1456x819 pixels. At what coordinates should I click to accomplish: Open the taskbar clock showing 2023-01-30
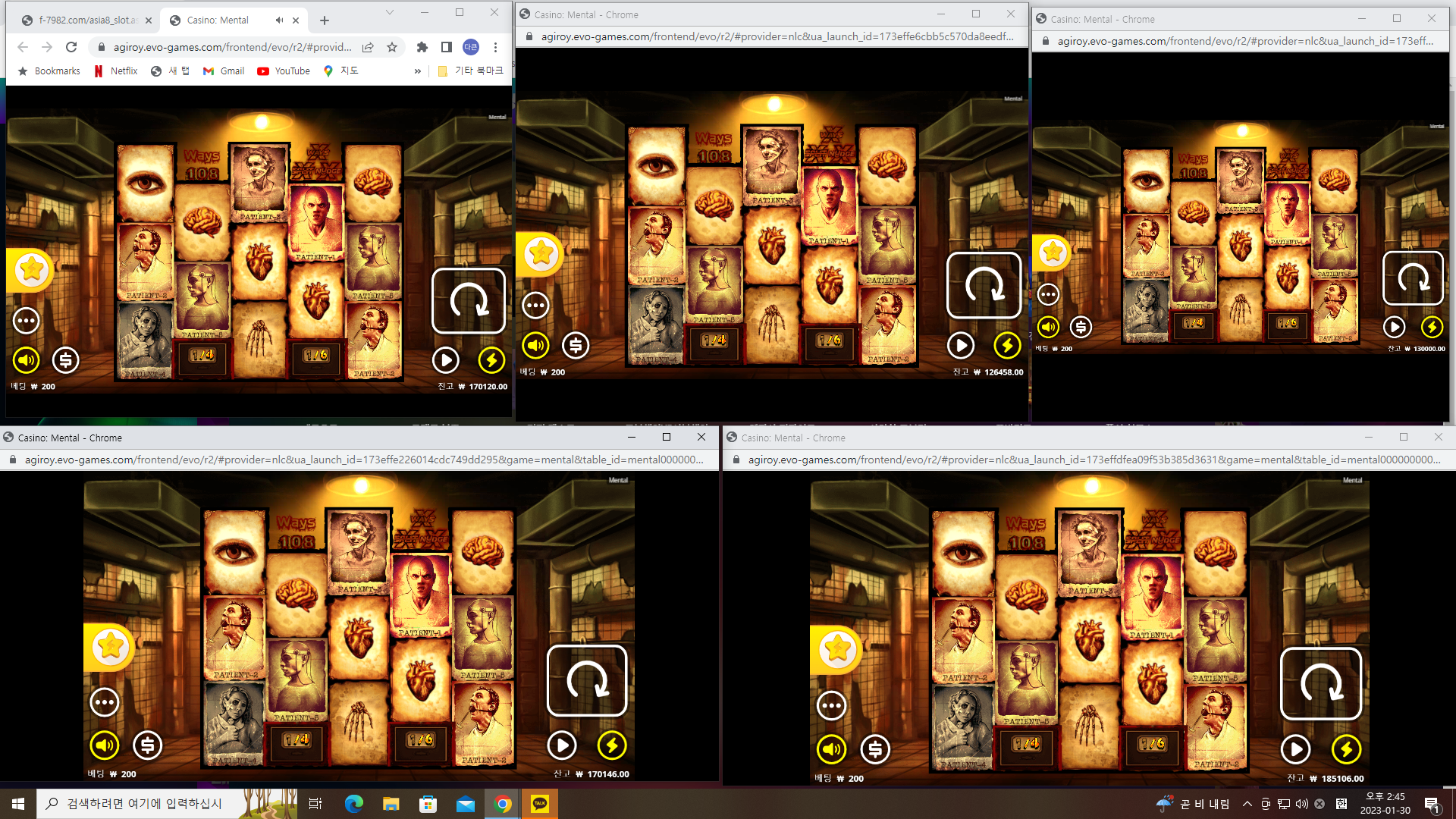coord(1385,804)
